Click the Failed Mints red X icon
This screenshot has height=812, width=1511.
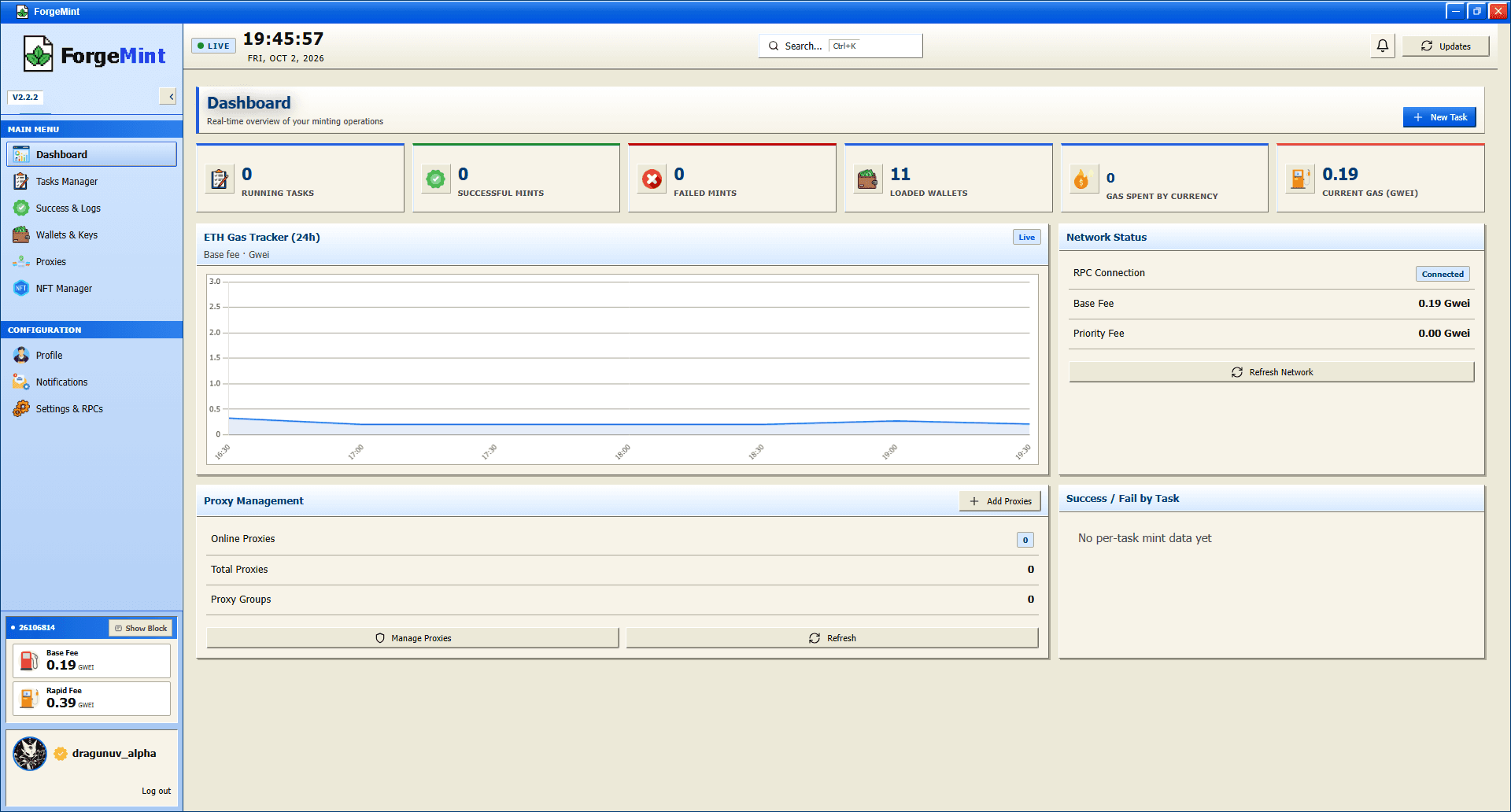click(652, 179)
